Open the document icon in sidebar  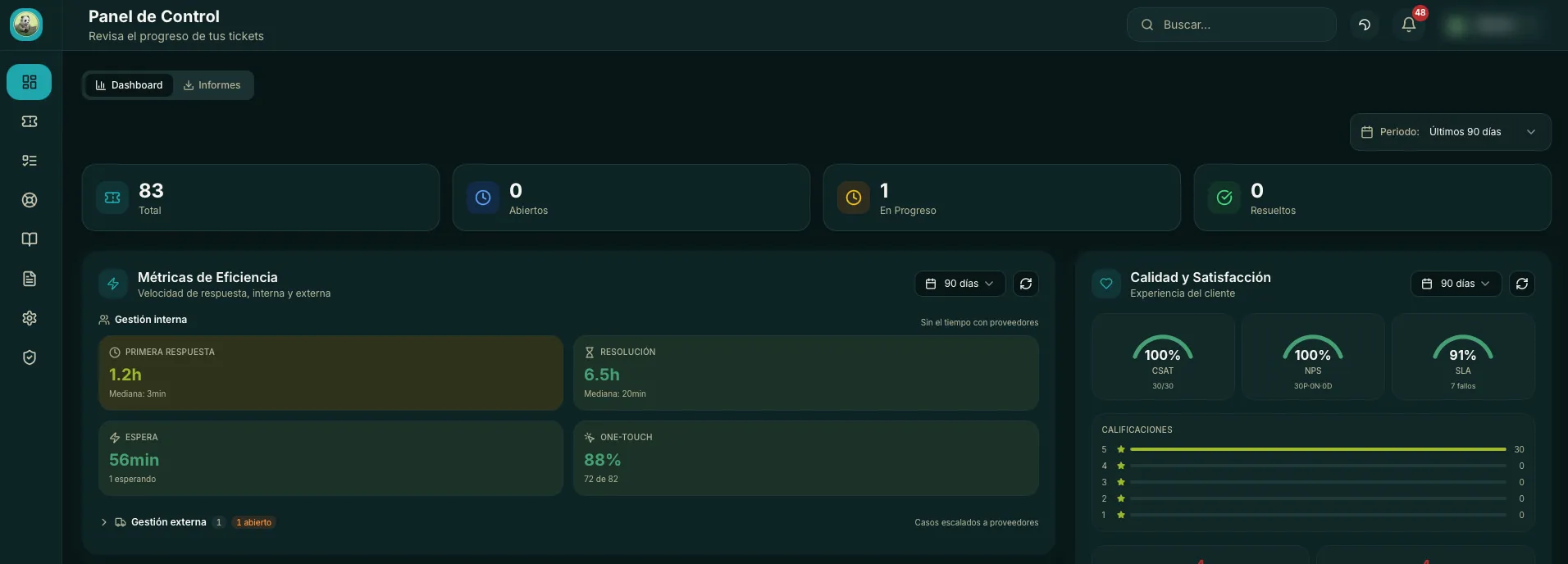[30, 279]
